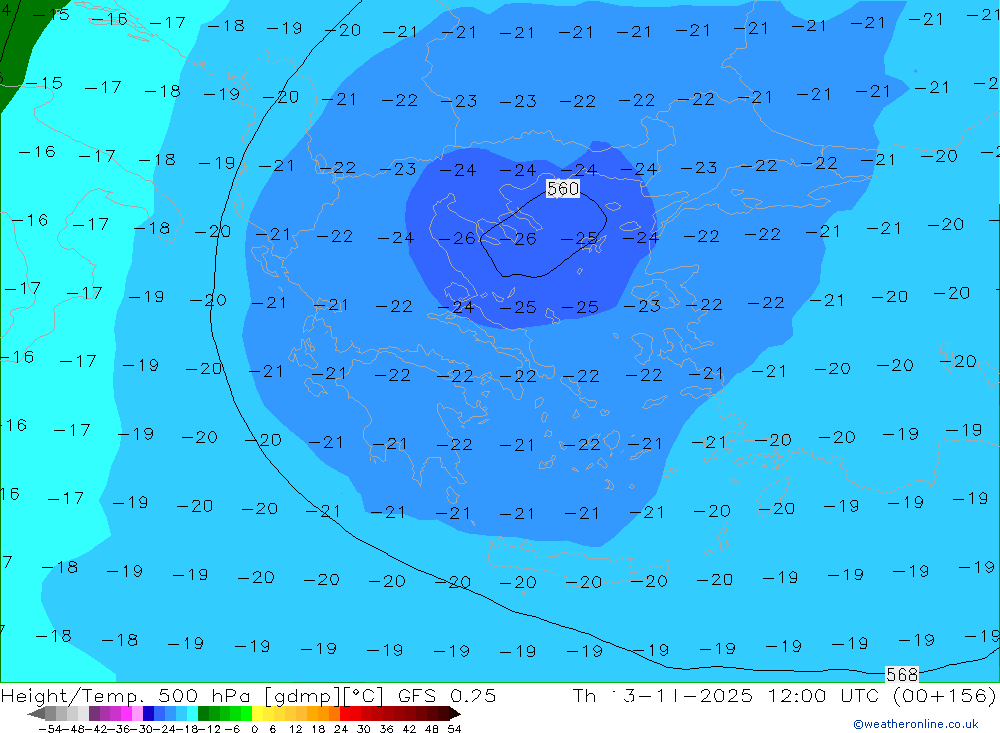This screenshot has width=1000, height=733.
Task: Click the '[gdmp]' unit label in title
Action: (302, 695)
